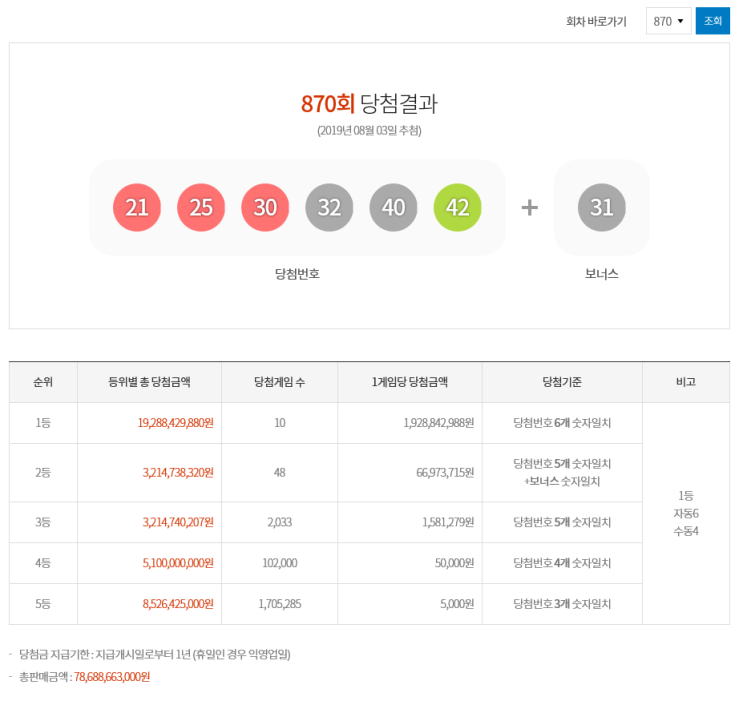743x701 pixels.
Task: Click the winner count 48
Action: pos(280,473)
